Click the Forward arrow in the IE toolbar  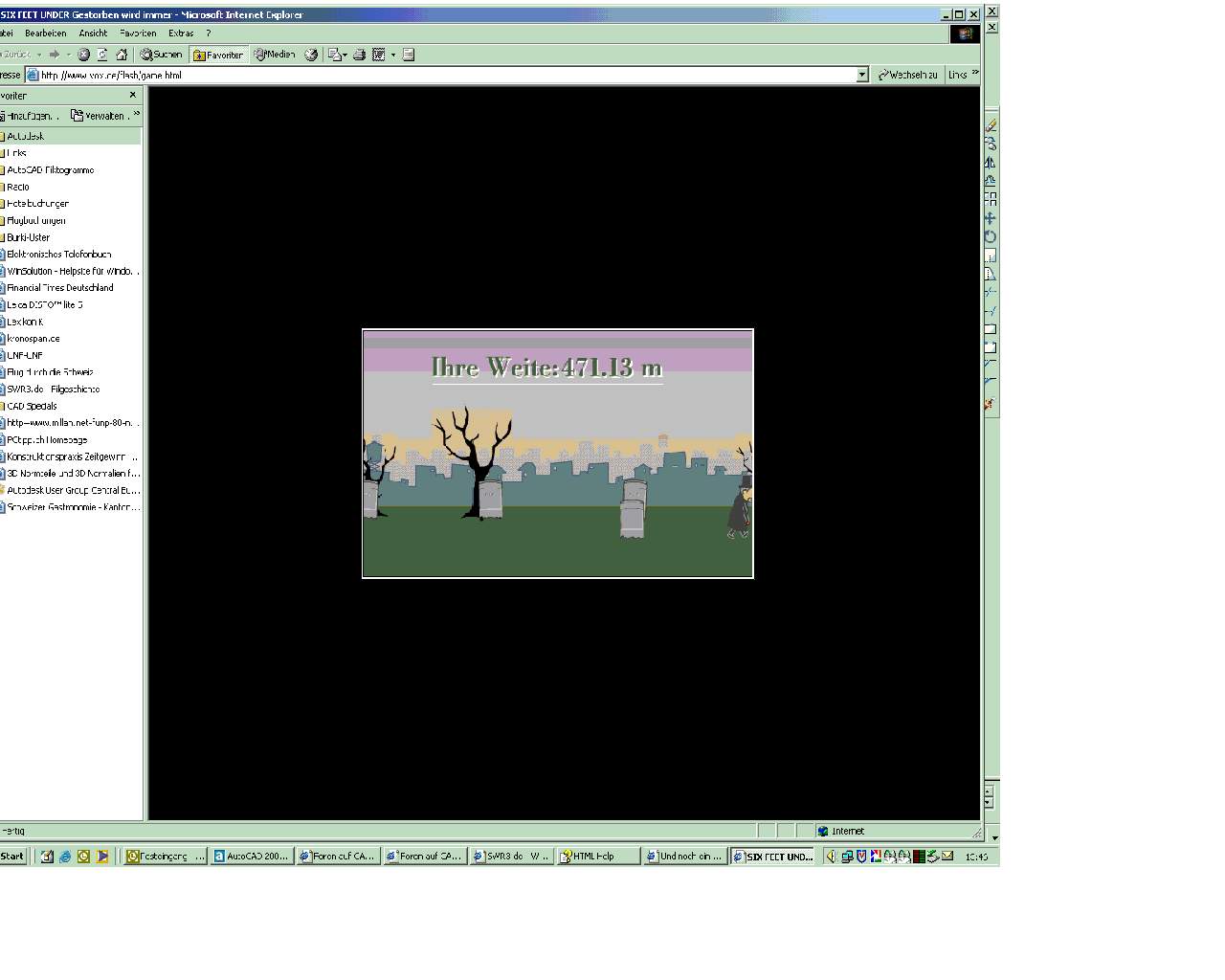[x=54, y=55]
